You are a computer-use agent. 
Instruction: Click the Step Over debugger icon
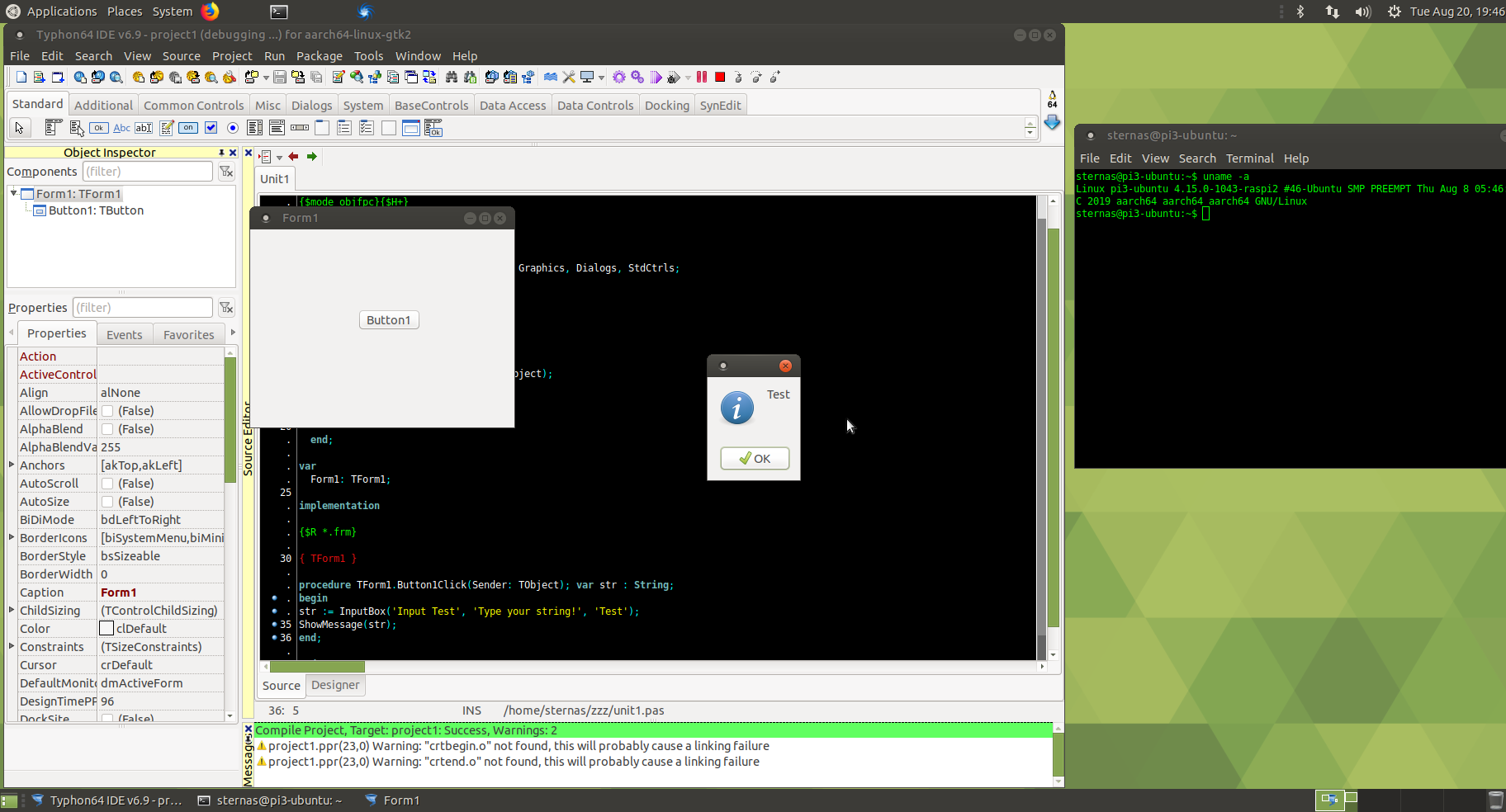(x=756, y=77)
